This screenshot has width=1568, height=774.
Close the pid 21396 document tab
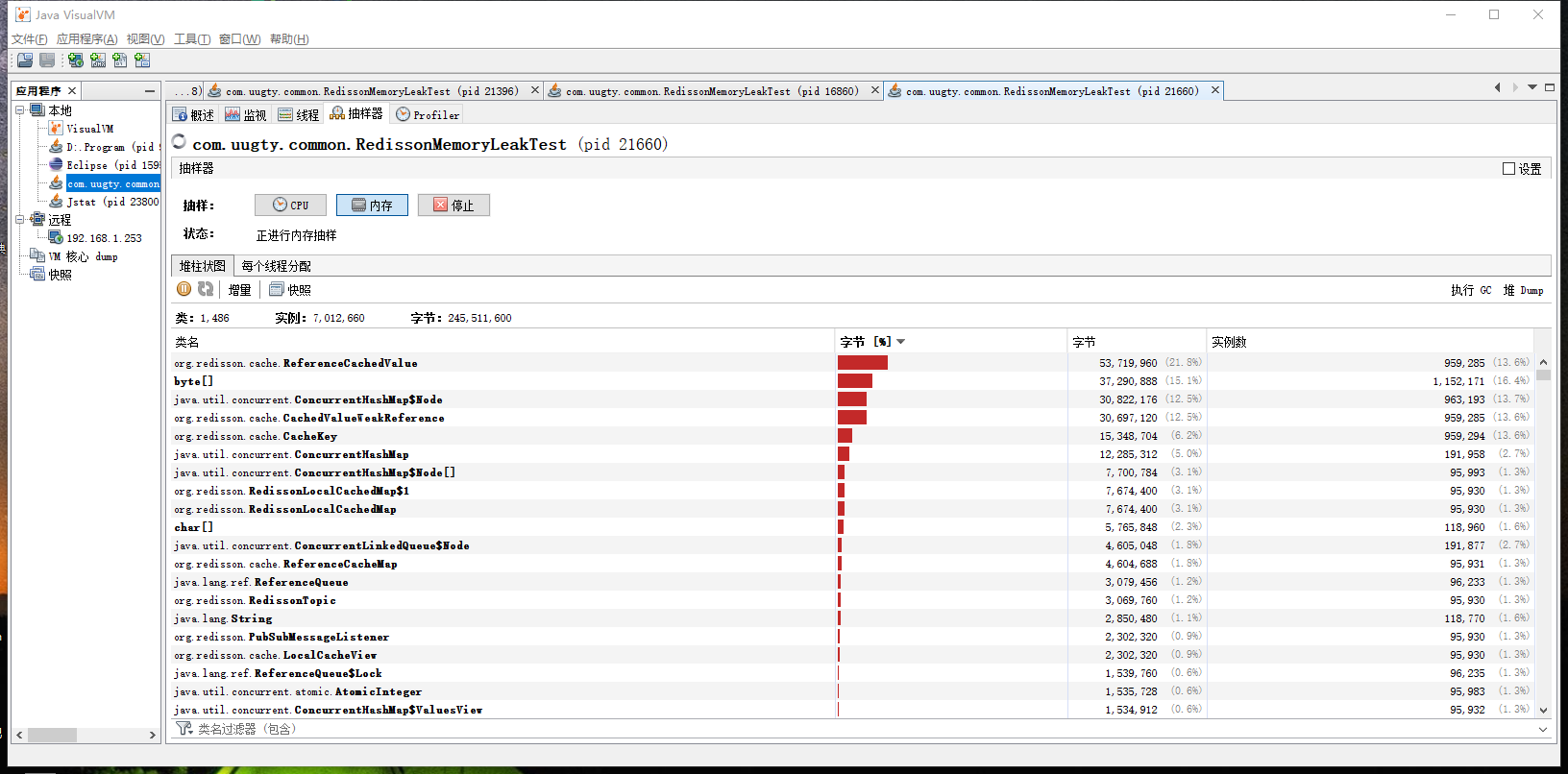pos(535,90)
